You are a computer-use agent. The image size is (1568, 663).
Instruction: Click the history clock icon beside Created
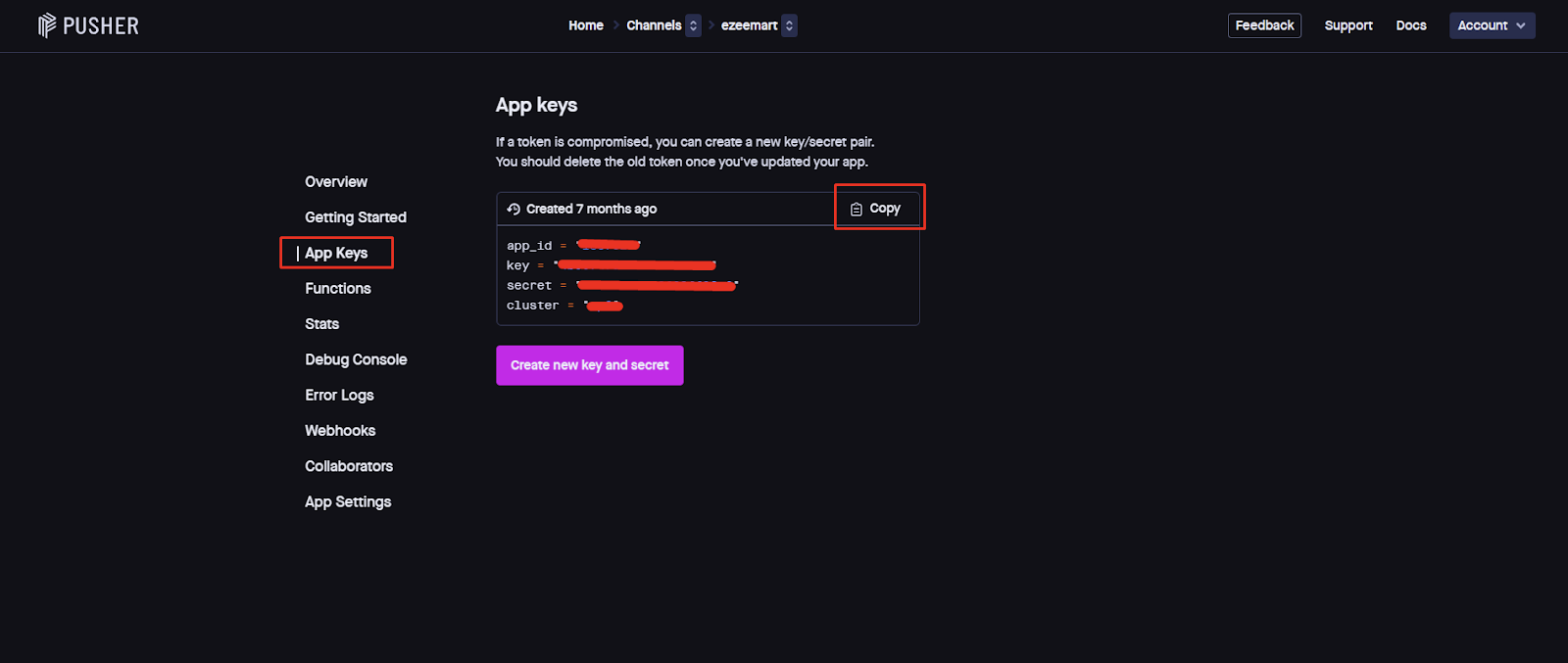click(x=514, y=209)
